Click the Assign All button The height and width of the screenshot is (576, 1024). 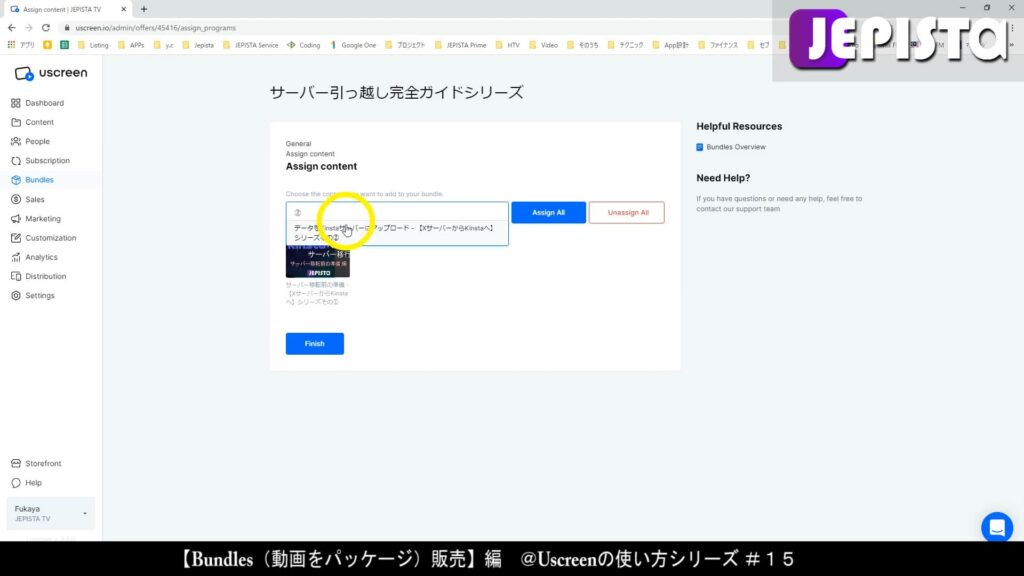pos(548,212)
